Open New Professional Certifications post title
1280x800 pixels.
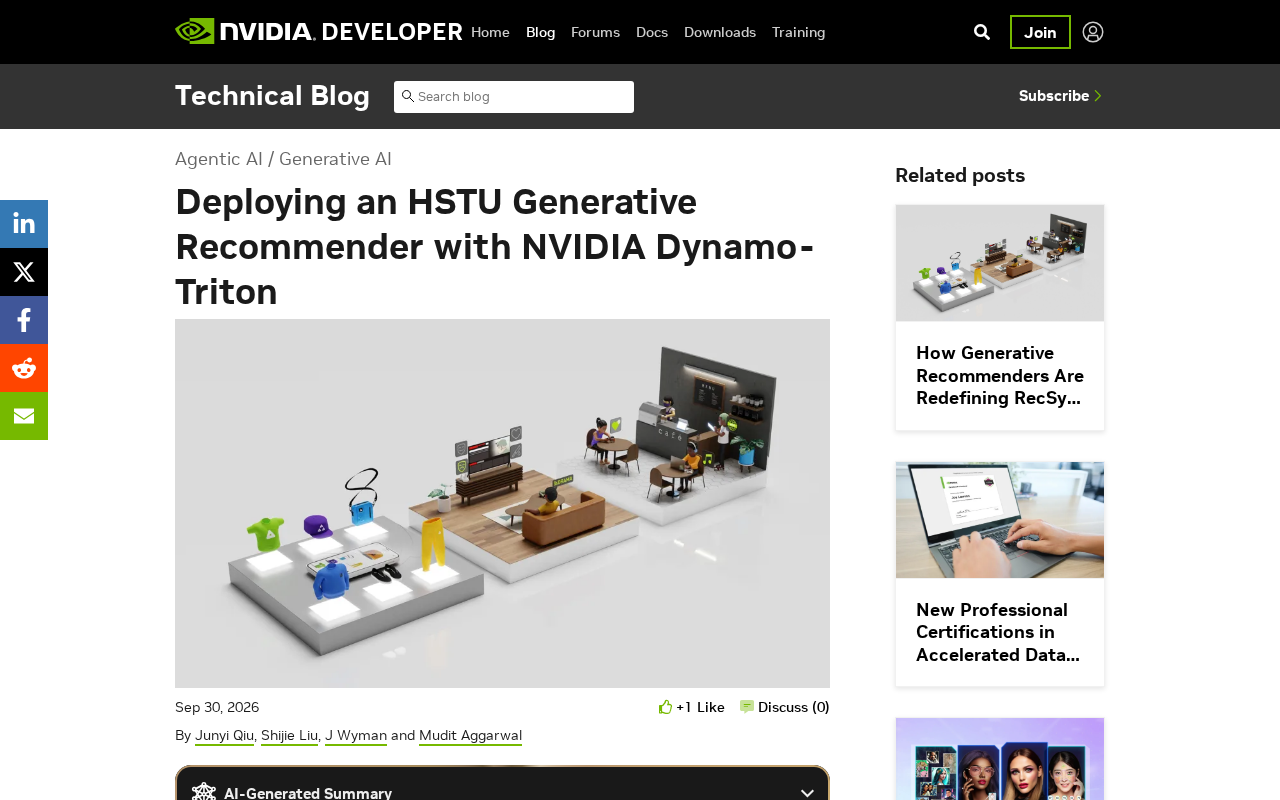pyautogui.click(x=998, y=632)
